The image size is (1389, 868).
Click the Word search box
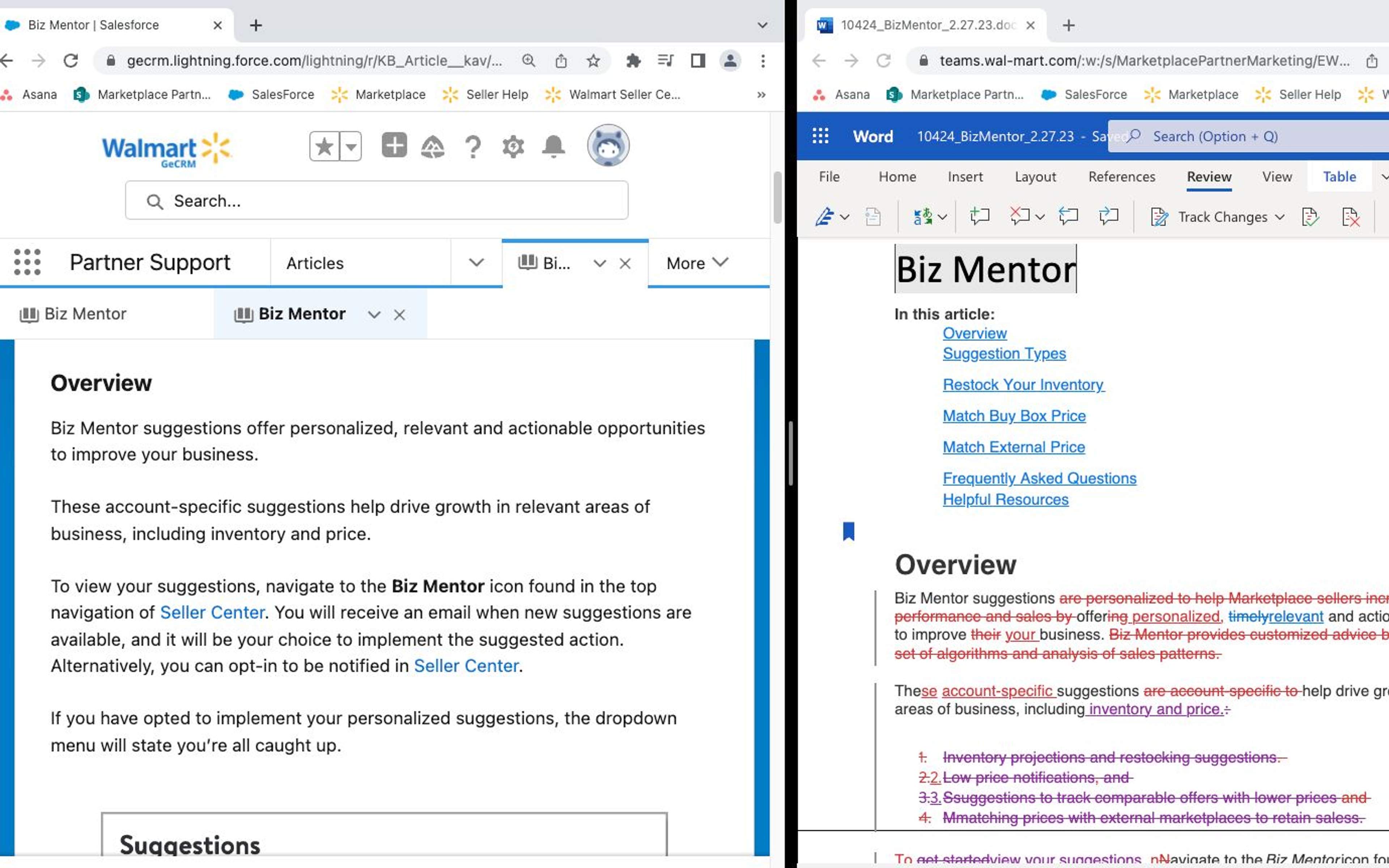coord(1248,136)
